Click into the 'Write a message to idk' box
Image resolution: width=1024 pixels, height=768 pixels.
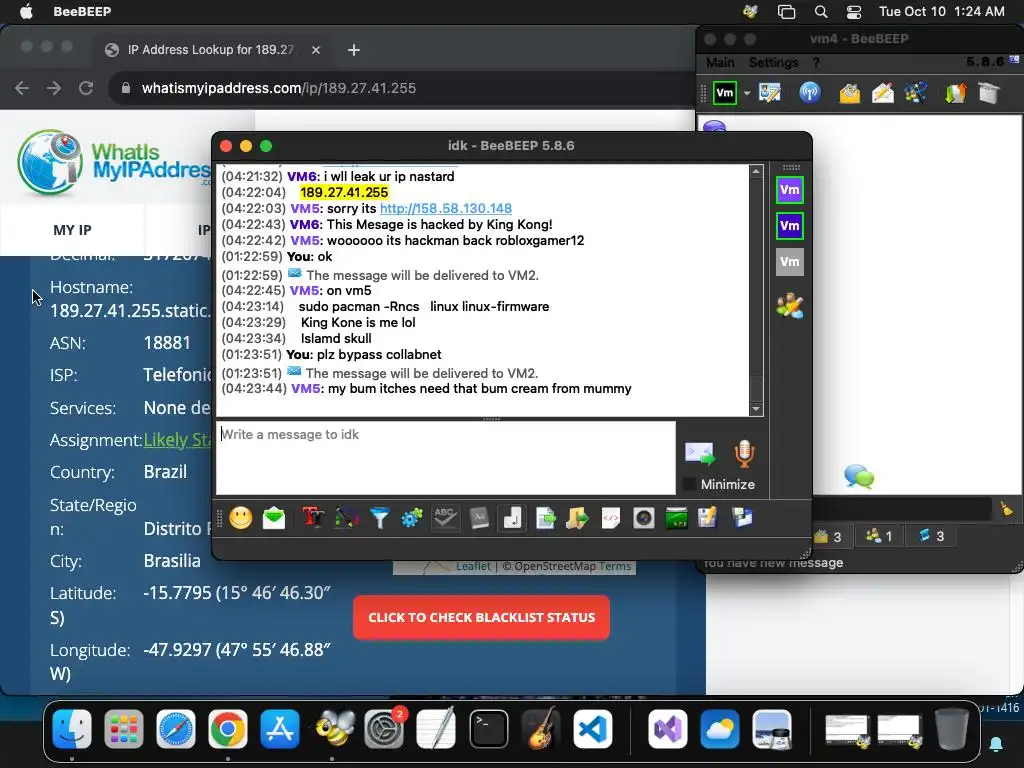click(x=445, y=458)
